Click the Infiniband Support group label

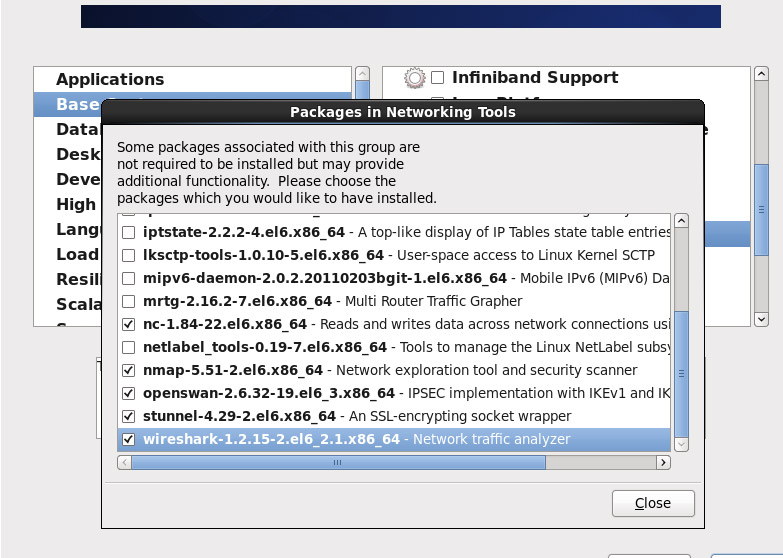[535, 77]
